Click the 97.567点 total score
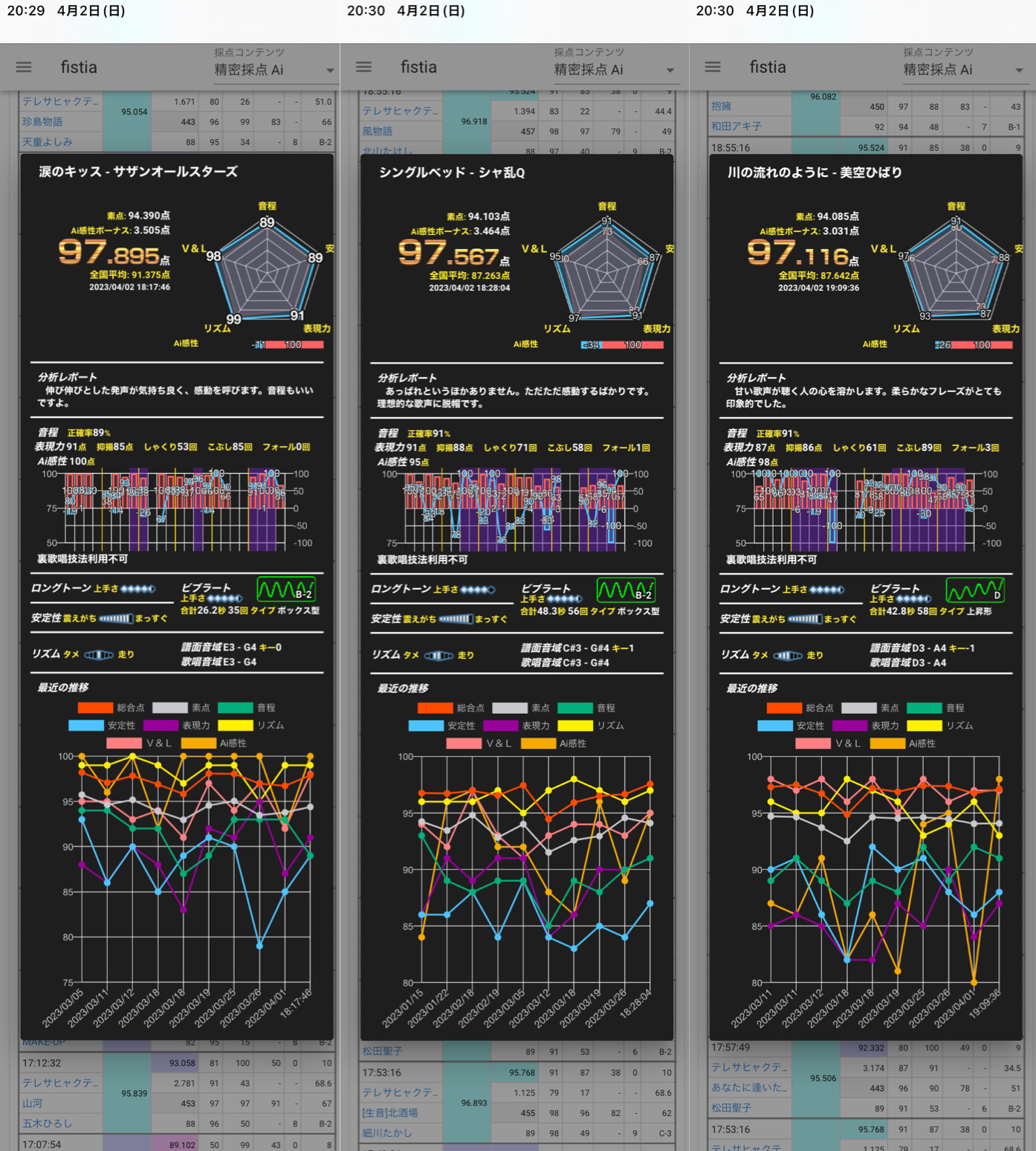This screenshot has width=1036, height=1151. (454, 254)
